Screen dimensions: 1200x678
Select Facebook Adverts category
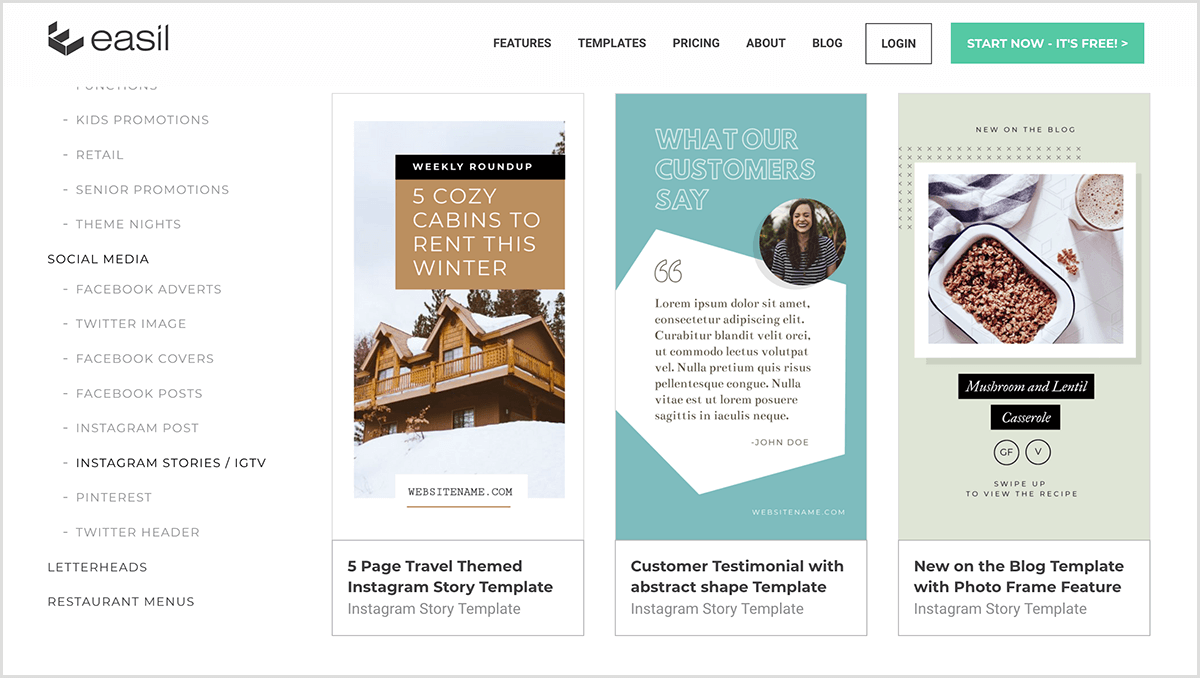pos(149,289)
